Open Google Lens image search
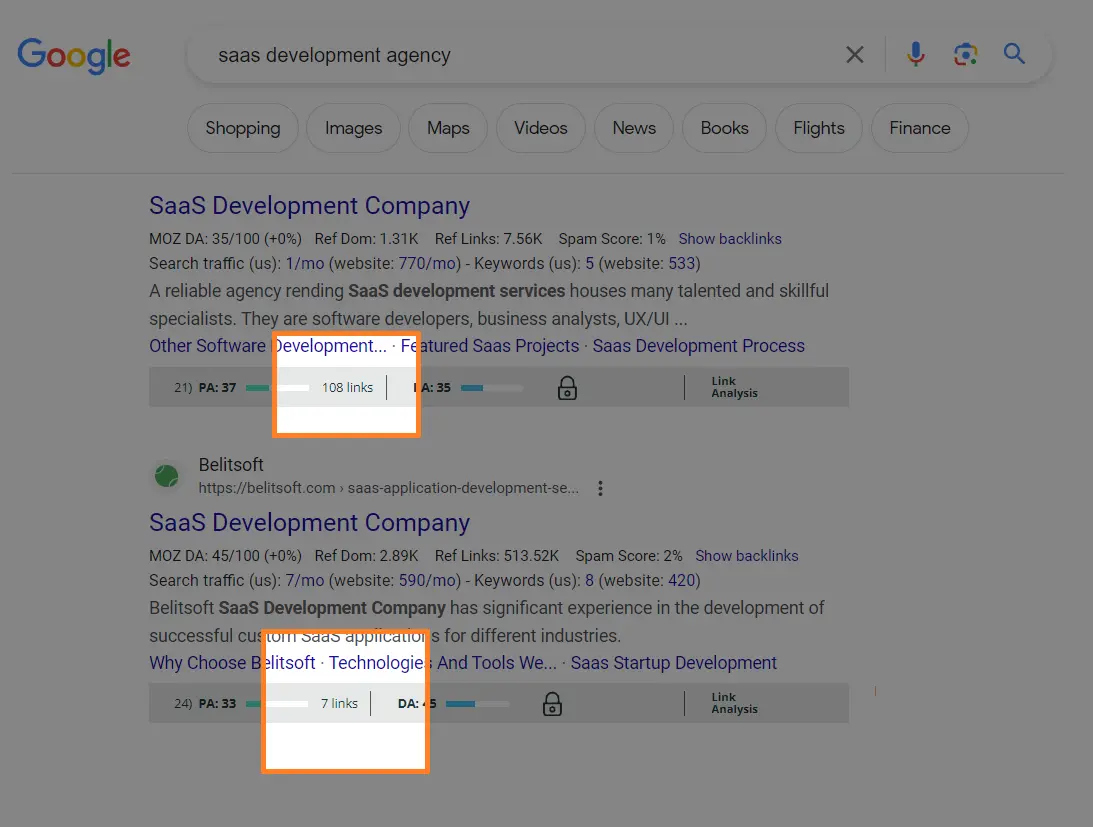Viewport: 1093px width, 827px height. (x=965, y=54)
